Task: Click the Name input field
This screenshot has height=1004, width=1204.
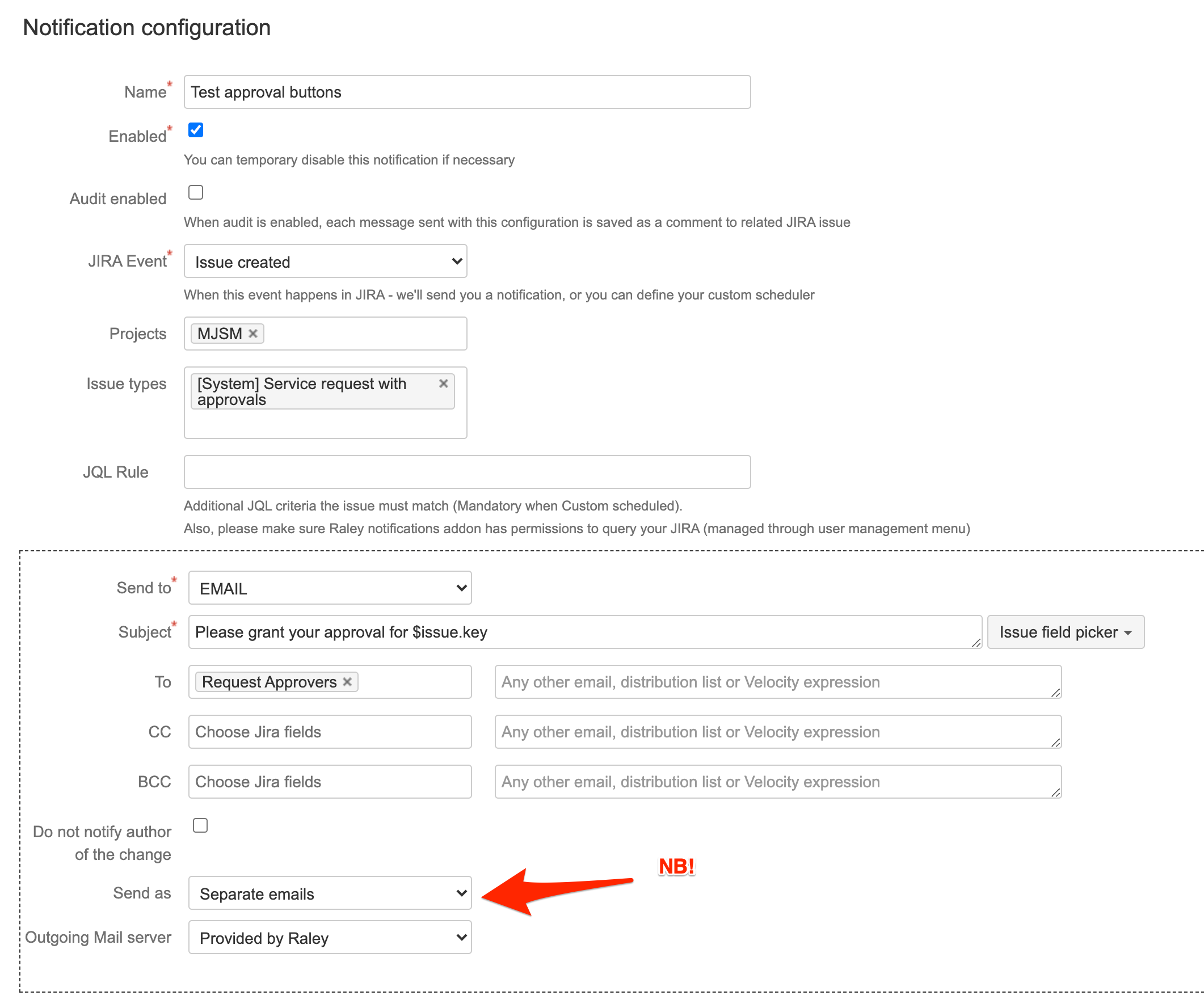Action: tap(468, 92)
